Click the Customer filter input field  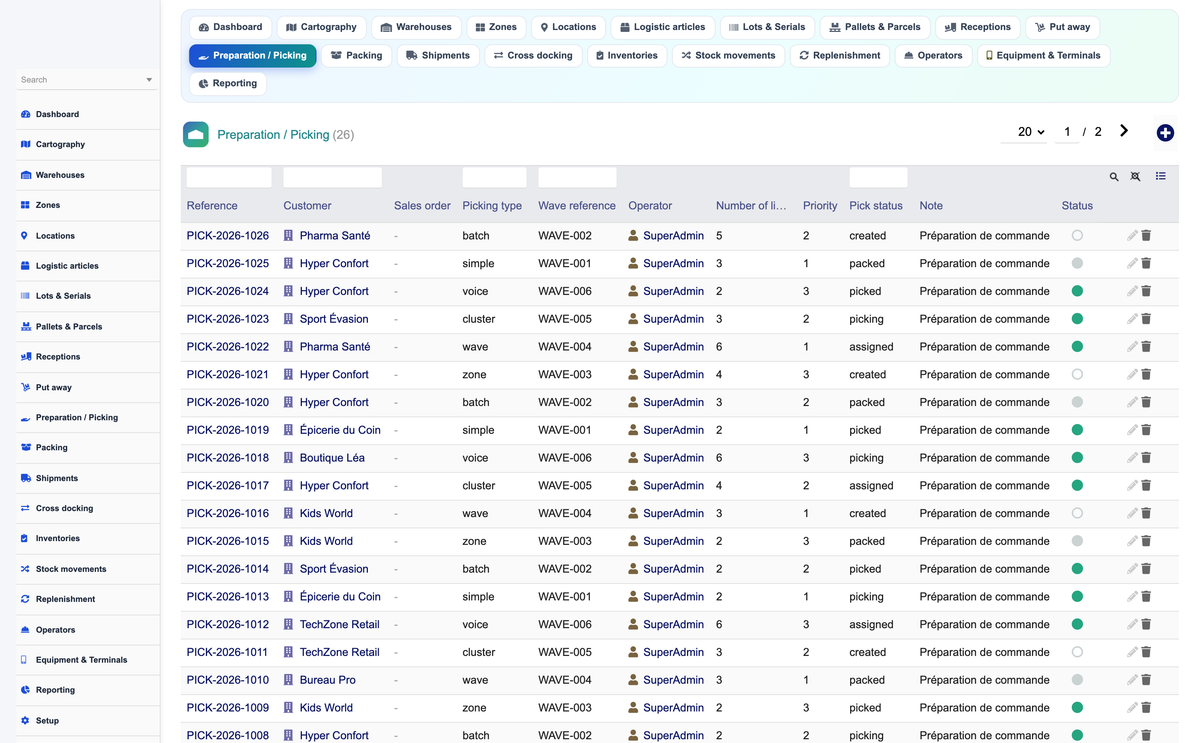[x=333, y=177]
